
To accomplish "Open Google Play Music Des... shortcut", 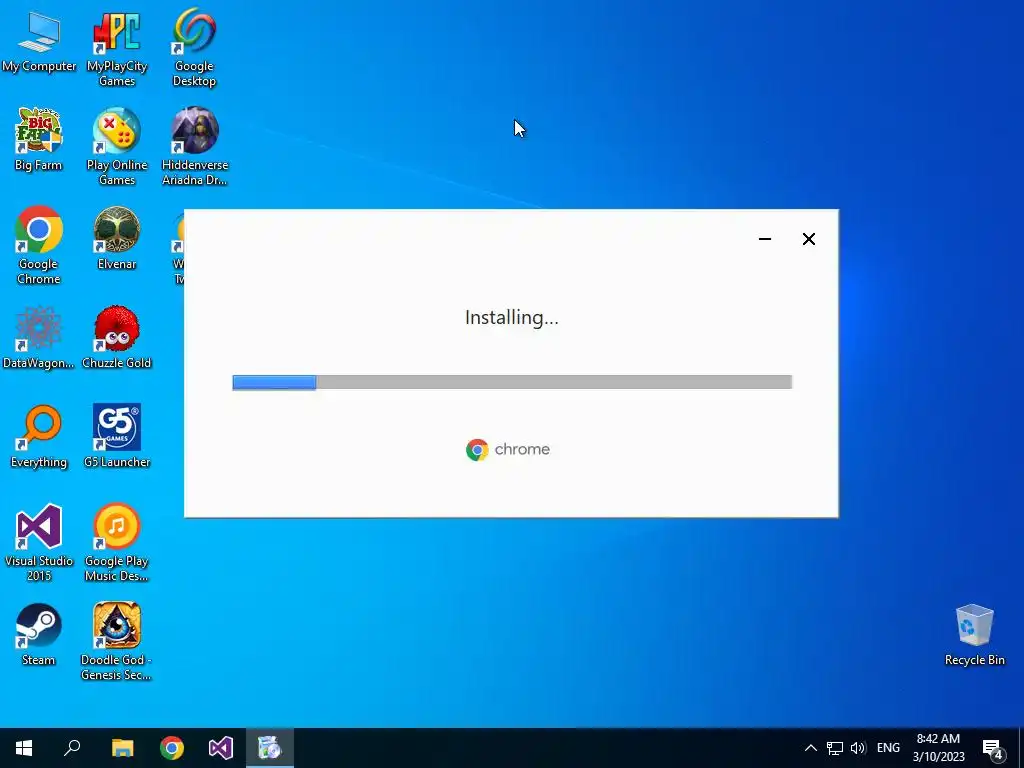I will coord(117,543).
